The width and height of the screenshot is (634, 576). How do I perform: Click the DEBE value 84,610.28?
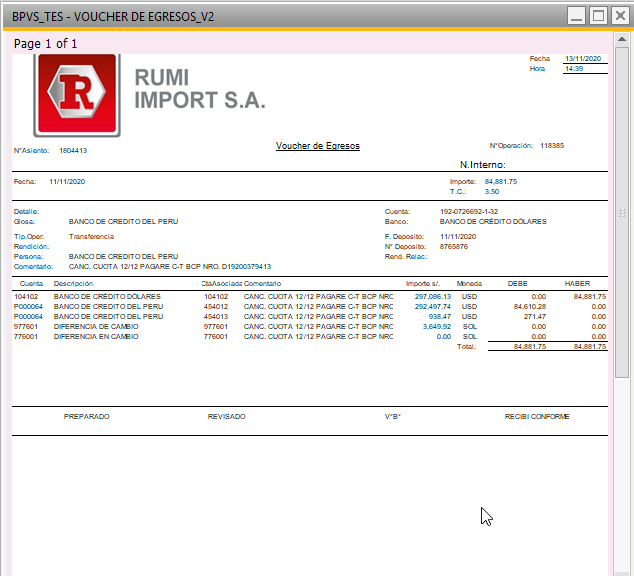tap(530, 307)
